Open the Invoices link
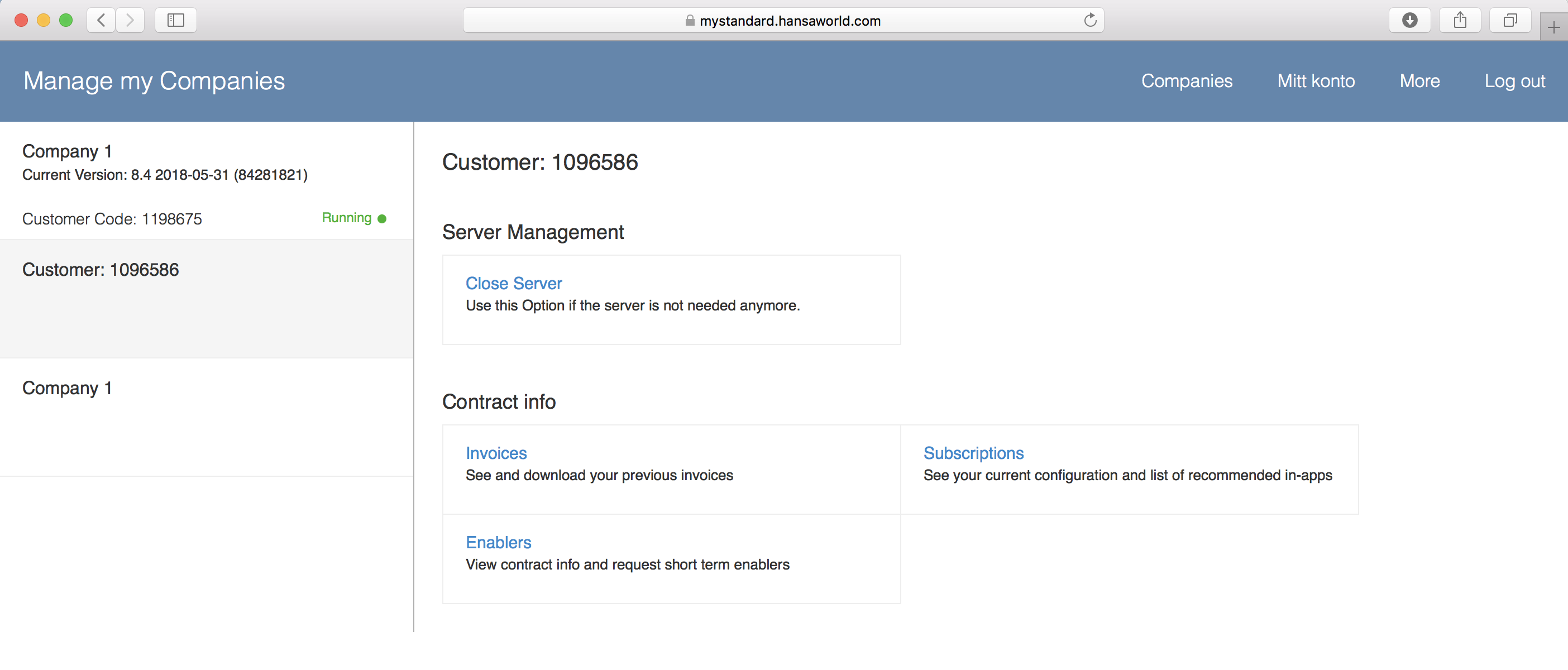Image resolution: width=1568 pixels, height=670 pixels. 496,453
